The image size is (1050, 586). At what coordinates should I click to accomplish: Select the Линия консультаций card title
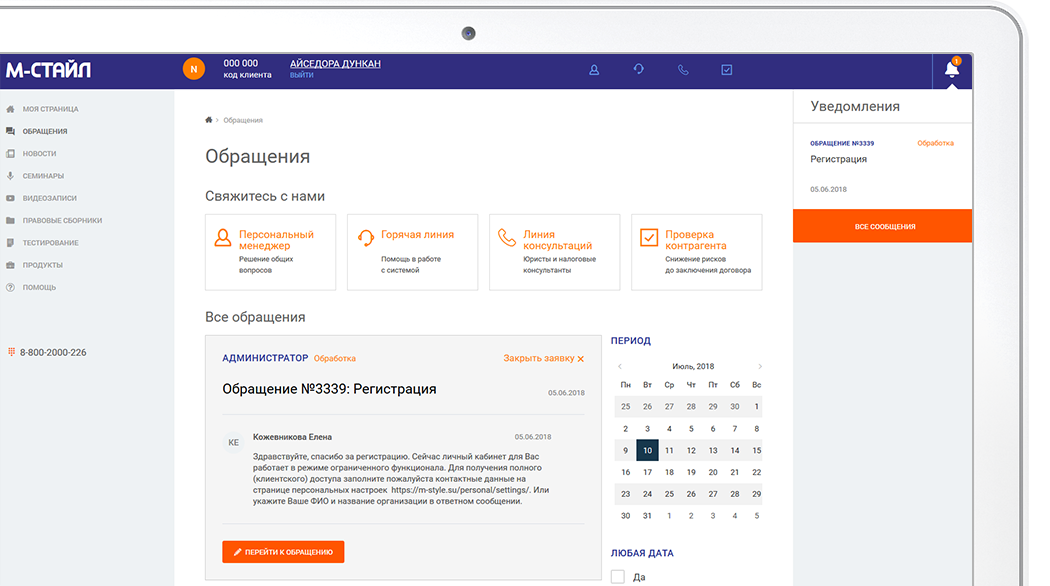tap(557, 240)
